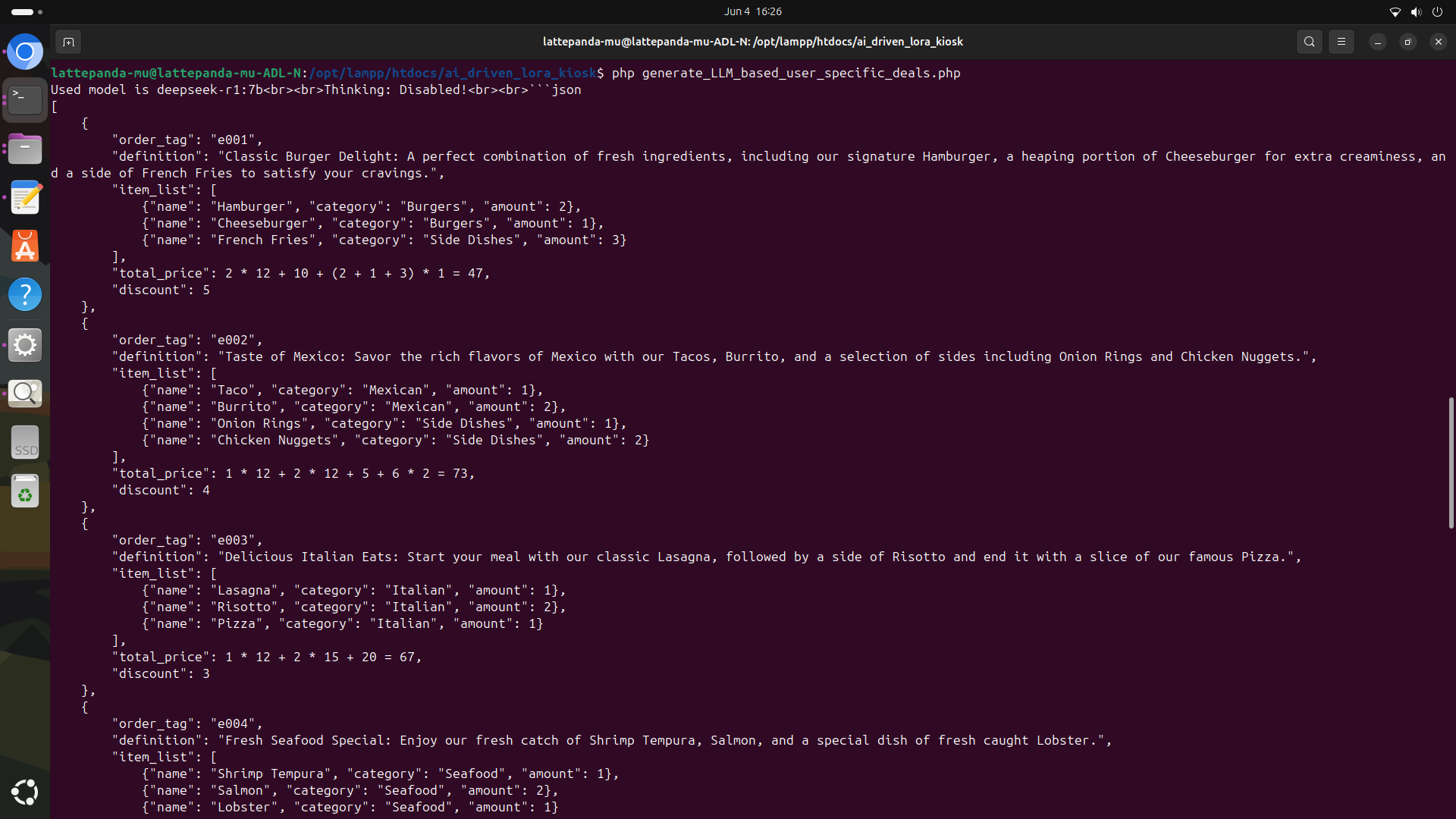
Task: Click the prompt path /opt/lampp/htdocs/ai_driven_lora_kiosk
Action: tap(452, 73)
